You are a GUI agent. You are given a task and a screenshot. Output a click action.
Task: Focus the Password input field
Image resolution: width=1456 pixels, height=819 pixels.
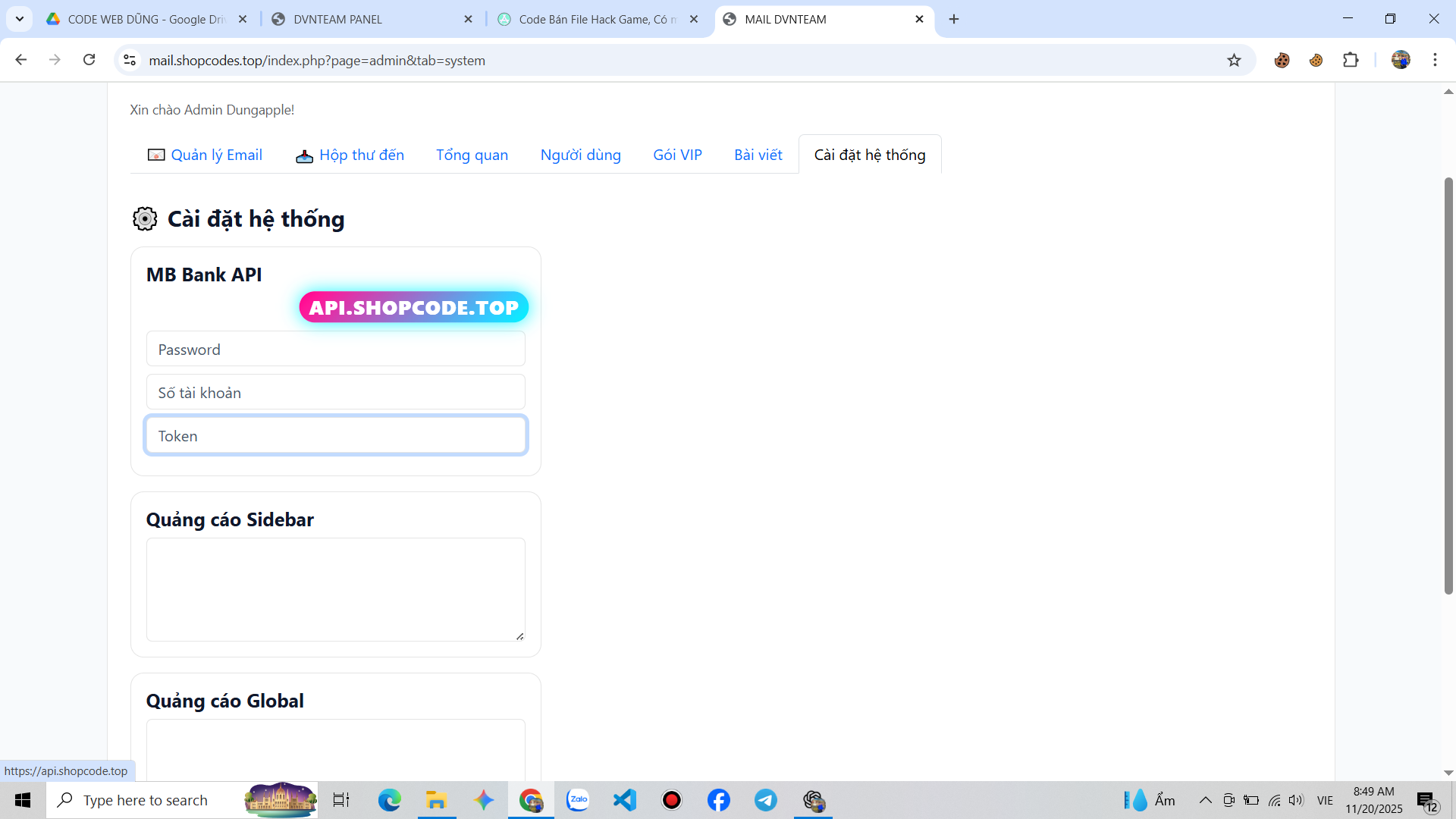pyautogui.click(x=335, y=349)
